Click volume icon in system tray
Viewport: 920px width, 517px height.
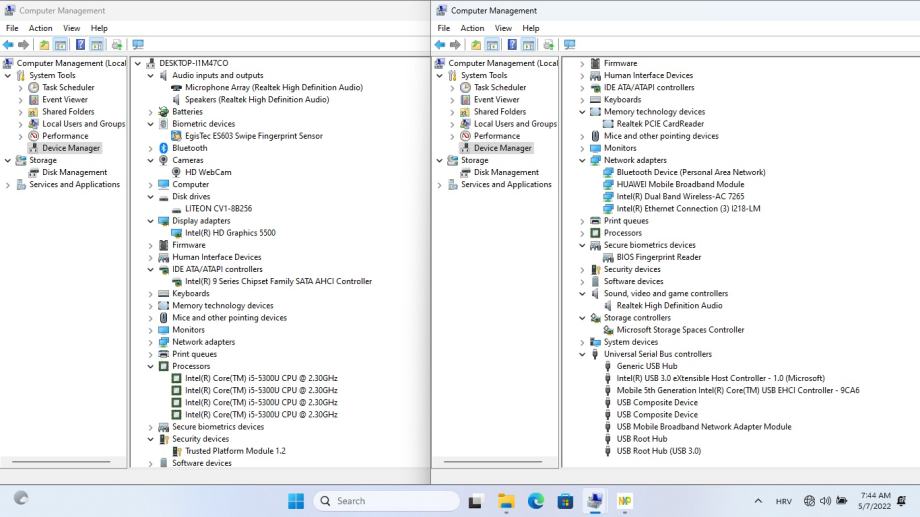pyautogui.click(x=826, y=501)
